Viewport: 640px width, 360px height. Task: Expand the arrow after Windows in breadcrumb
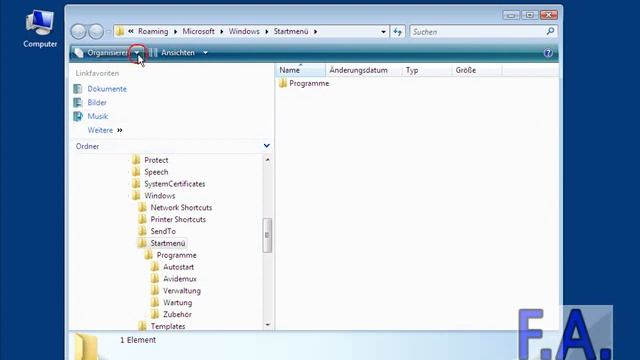[x=267, y=31]
